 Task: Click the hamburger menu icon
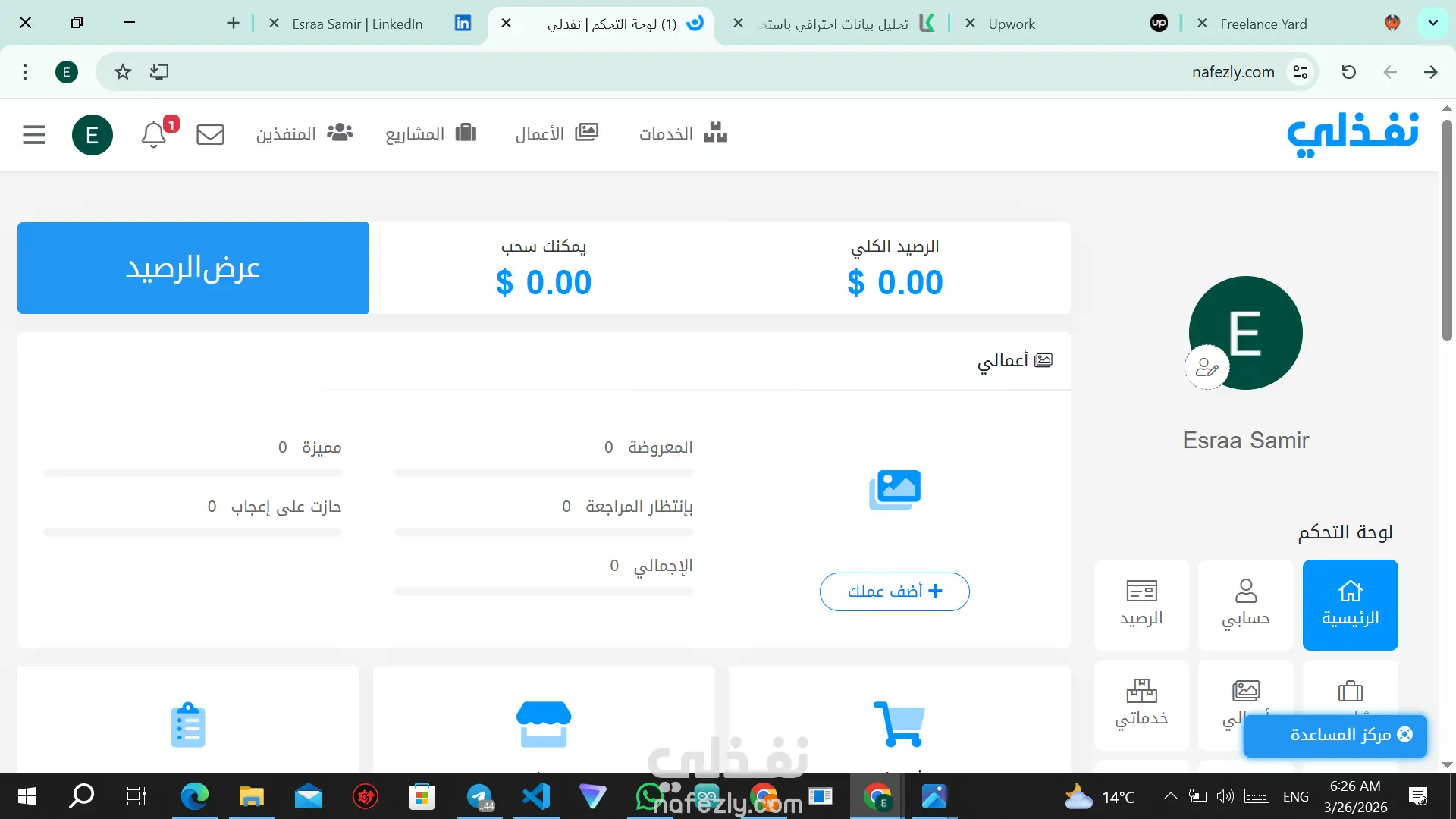(34, 134)
